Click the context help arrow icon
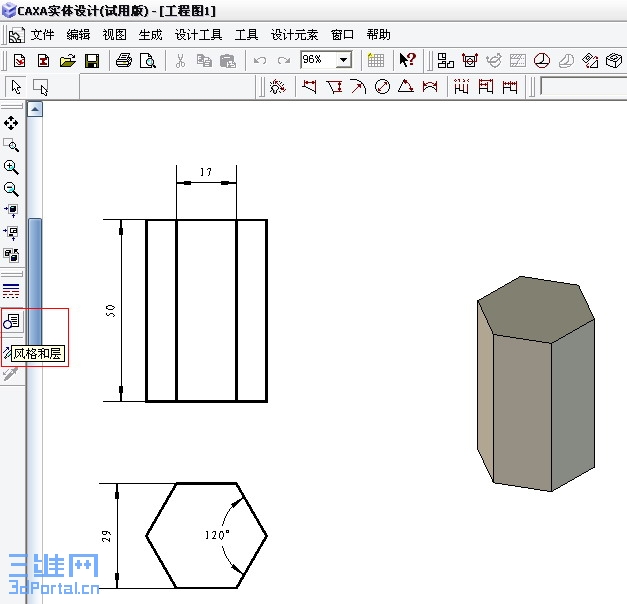Viewport: 627px width, 604px height. coord(407,60)
